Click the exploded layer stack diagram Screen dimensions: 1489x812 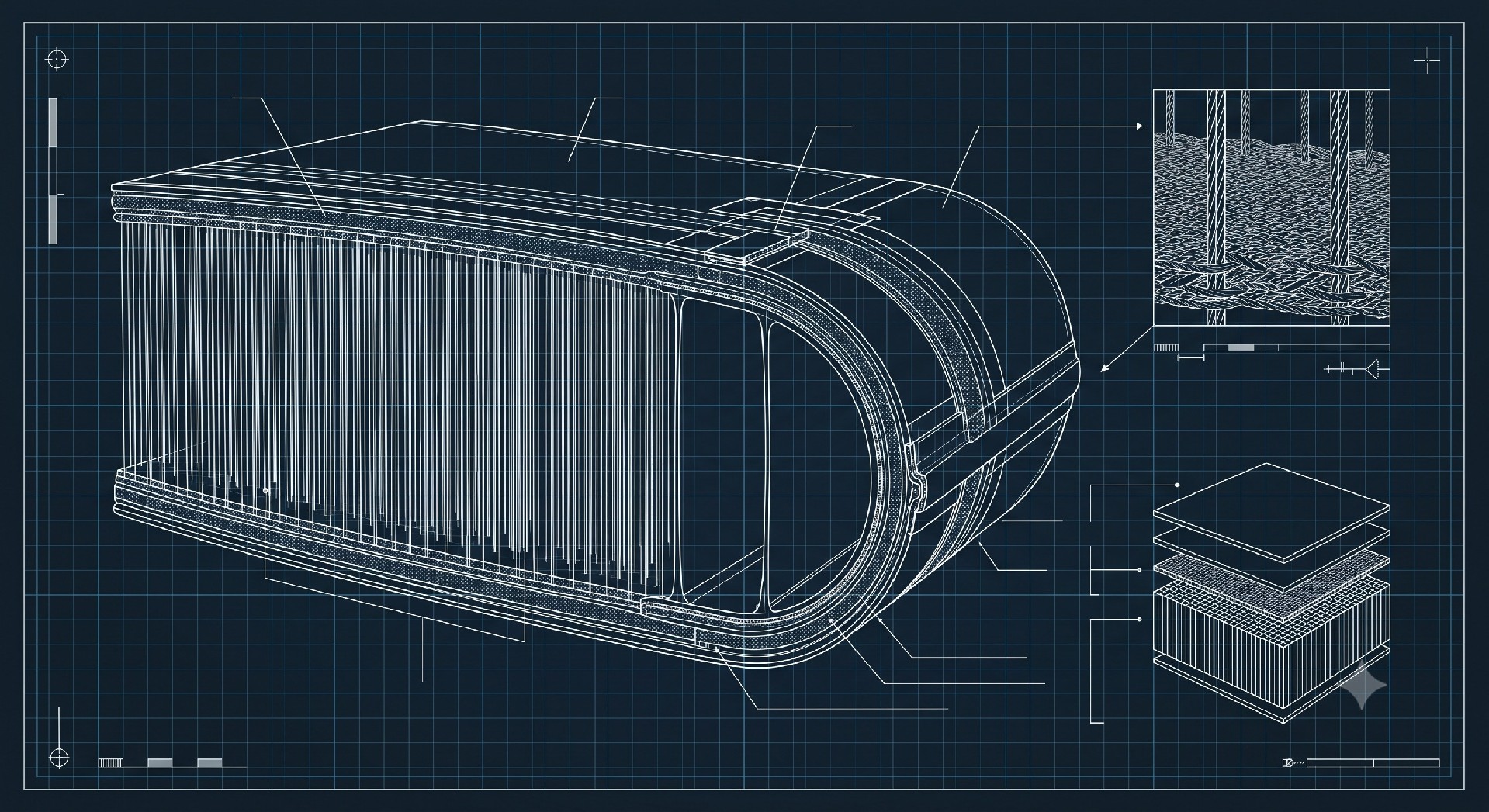(x=1271, y=593)
